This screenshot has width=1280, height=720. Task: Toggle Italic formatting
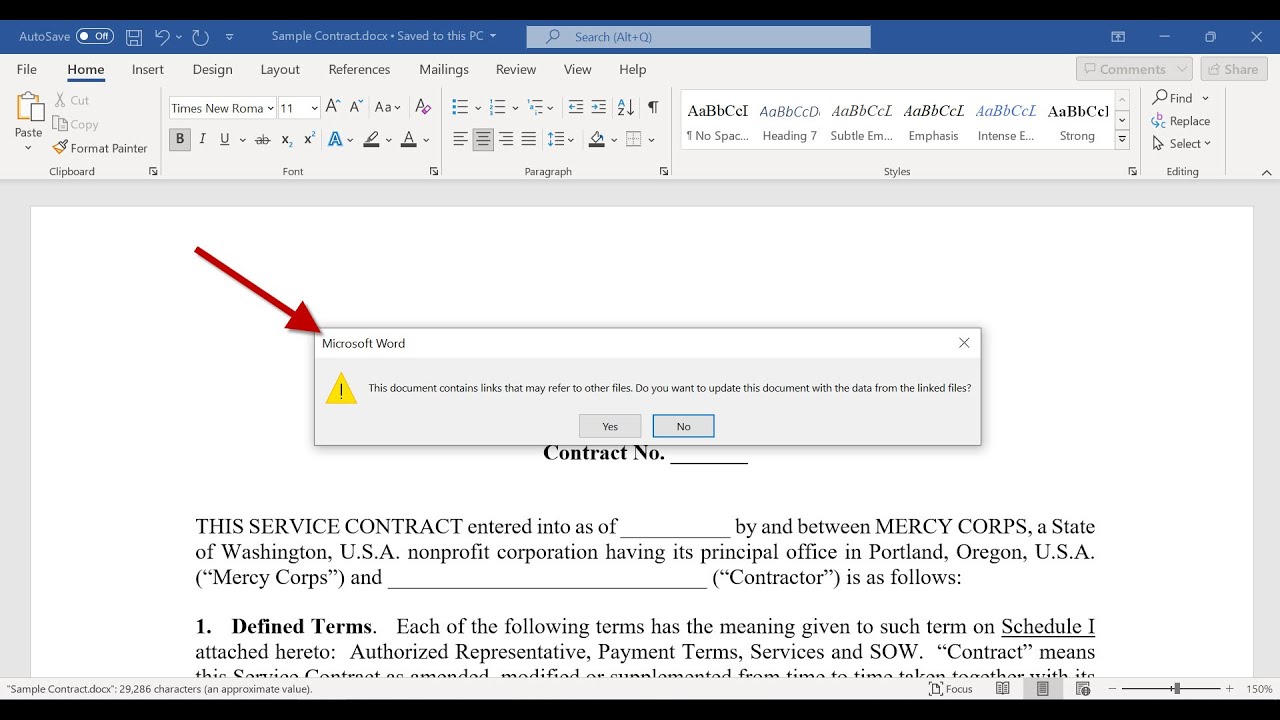(203, 139)
